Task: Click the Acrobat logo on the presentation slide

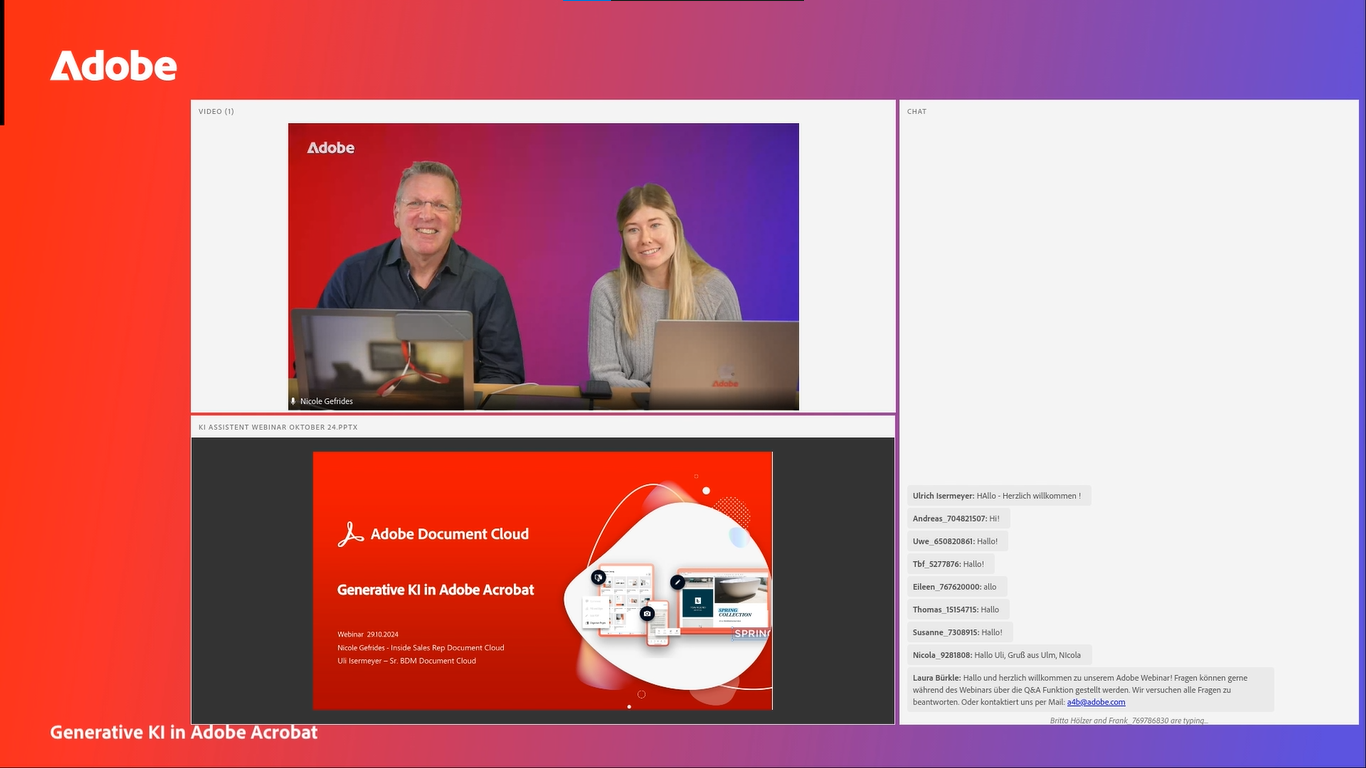Action: [x=350, y=534]
